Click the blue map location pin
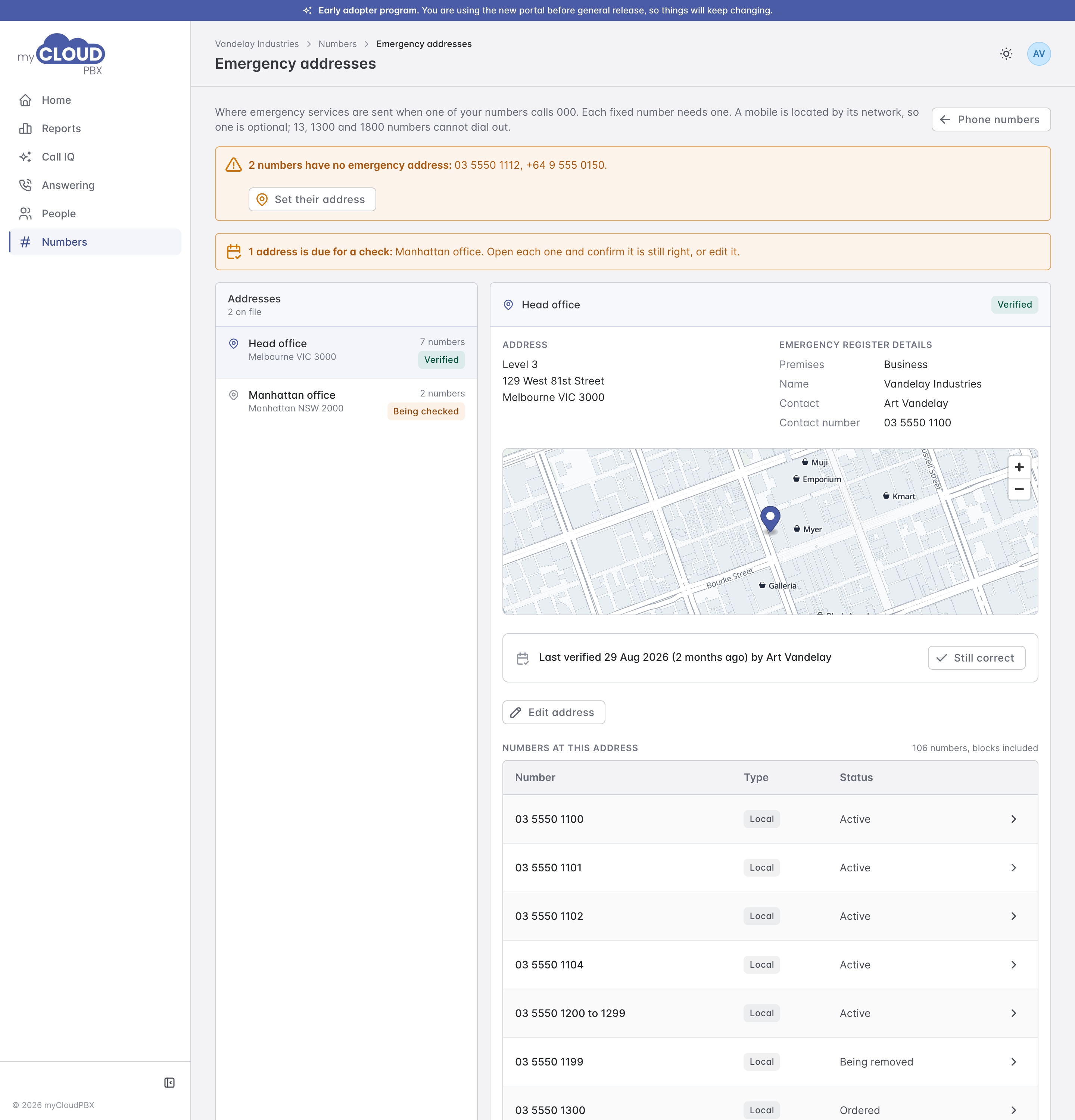This screenshot has width=1075, height=1120. click(x=770, y=519)
